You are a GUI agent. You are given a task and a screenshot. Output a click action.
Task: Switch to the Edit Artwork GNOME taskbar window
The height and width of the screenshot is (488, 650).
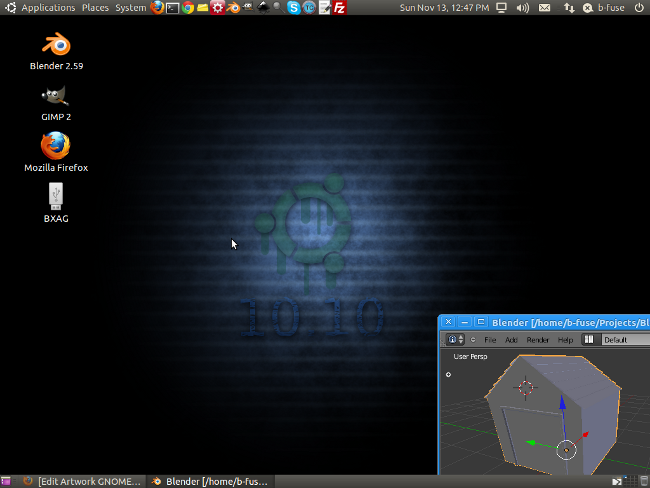[x=82, y=481]
